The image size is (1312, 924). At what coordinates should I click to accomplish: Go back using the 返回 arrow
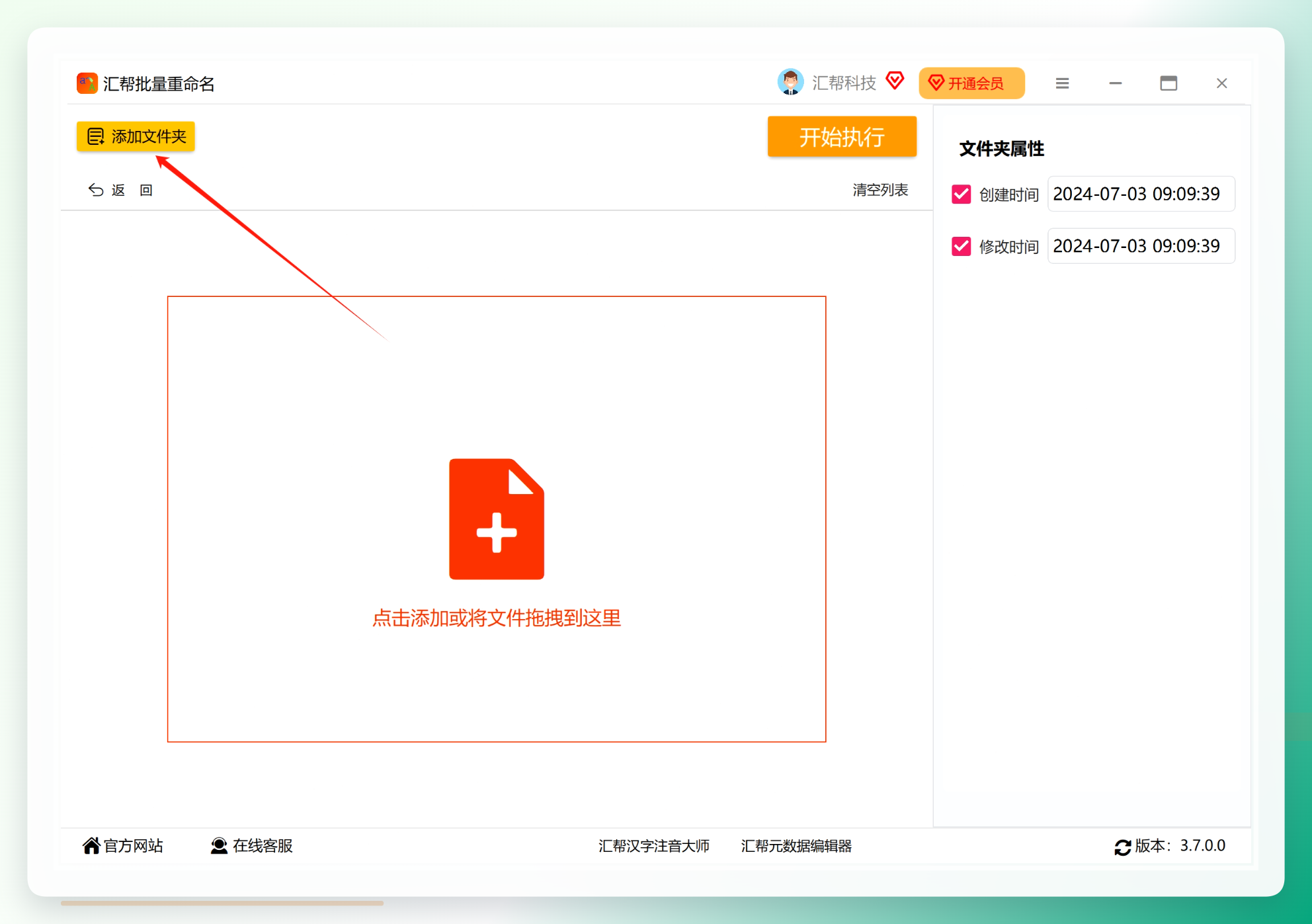(x=120, y=190)
